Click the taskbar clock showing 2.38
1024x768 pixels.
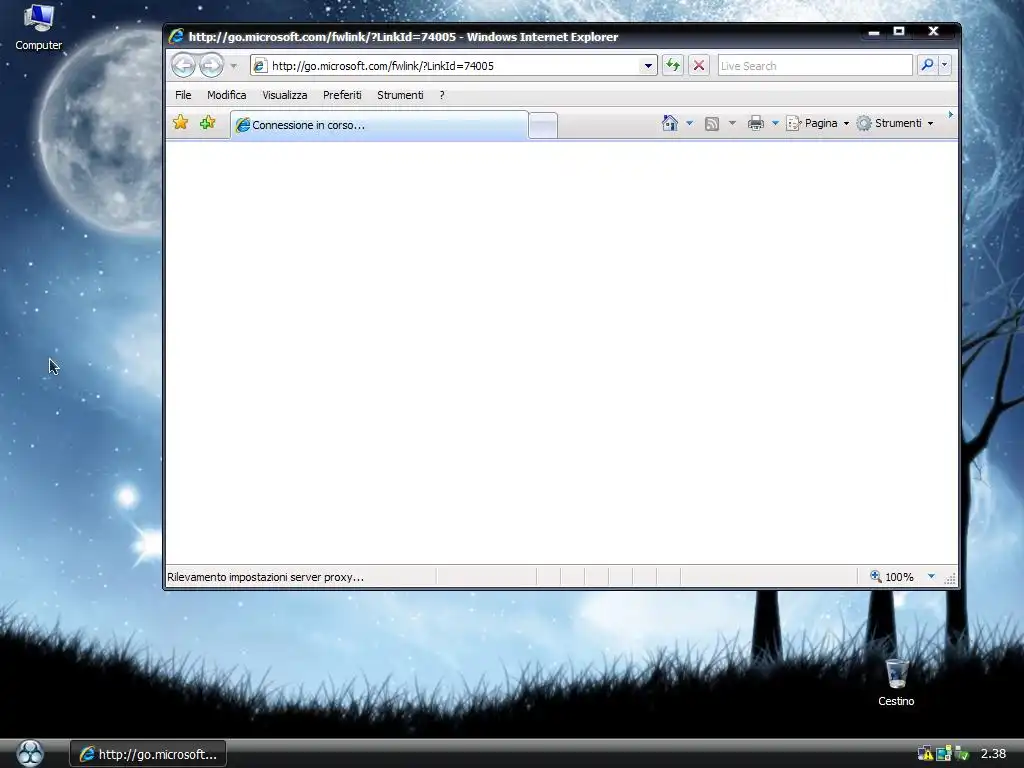[993, 754]
